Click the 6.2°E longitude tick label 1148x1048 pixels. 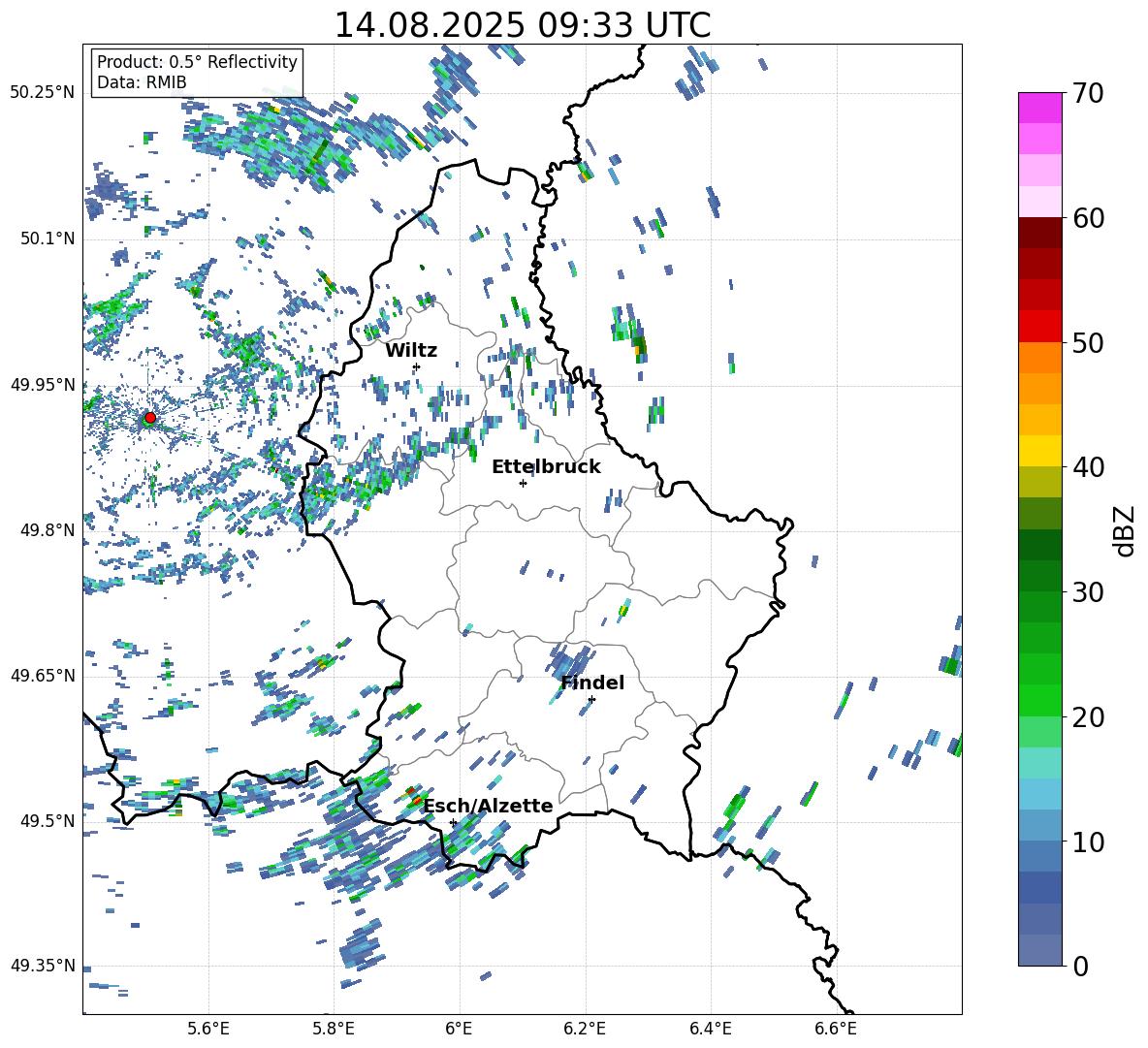click(585, 1029)
